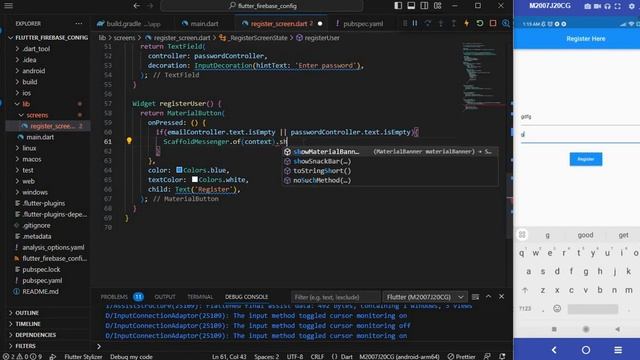Screen dimensions: 640x360
Task: Click Prettier status bar item
Action: (x=462, y=356)
